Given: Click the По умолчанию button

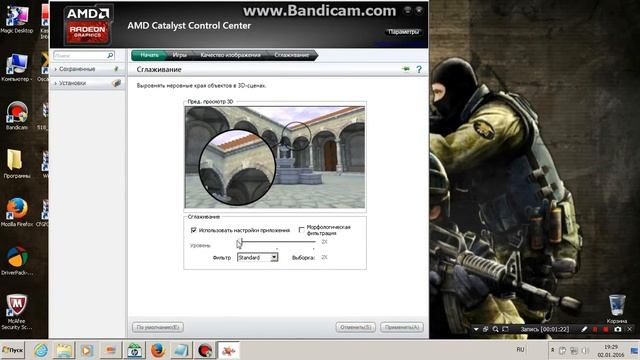Looking at the screenshot, I should pyautogui.click(x=158, y=327).
